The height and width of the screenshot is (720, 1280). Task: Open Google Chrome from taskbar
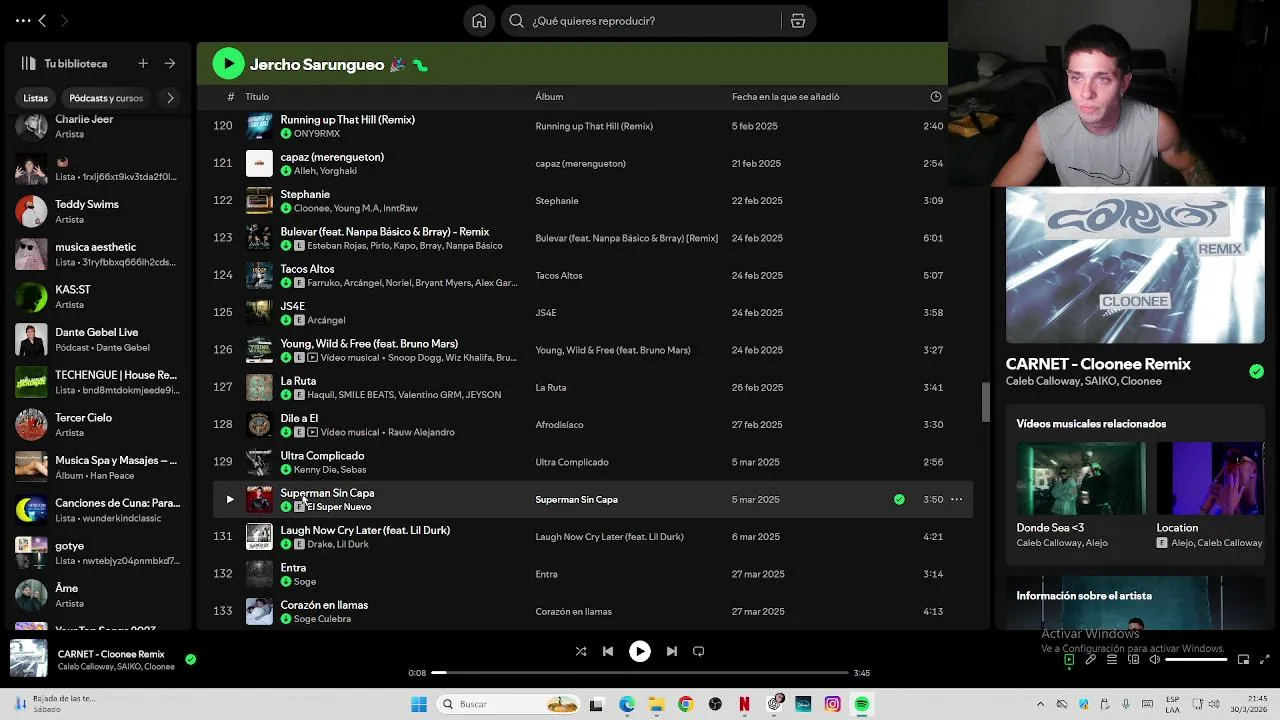pos(685,704)
